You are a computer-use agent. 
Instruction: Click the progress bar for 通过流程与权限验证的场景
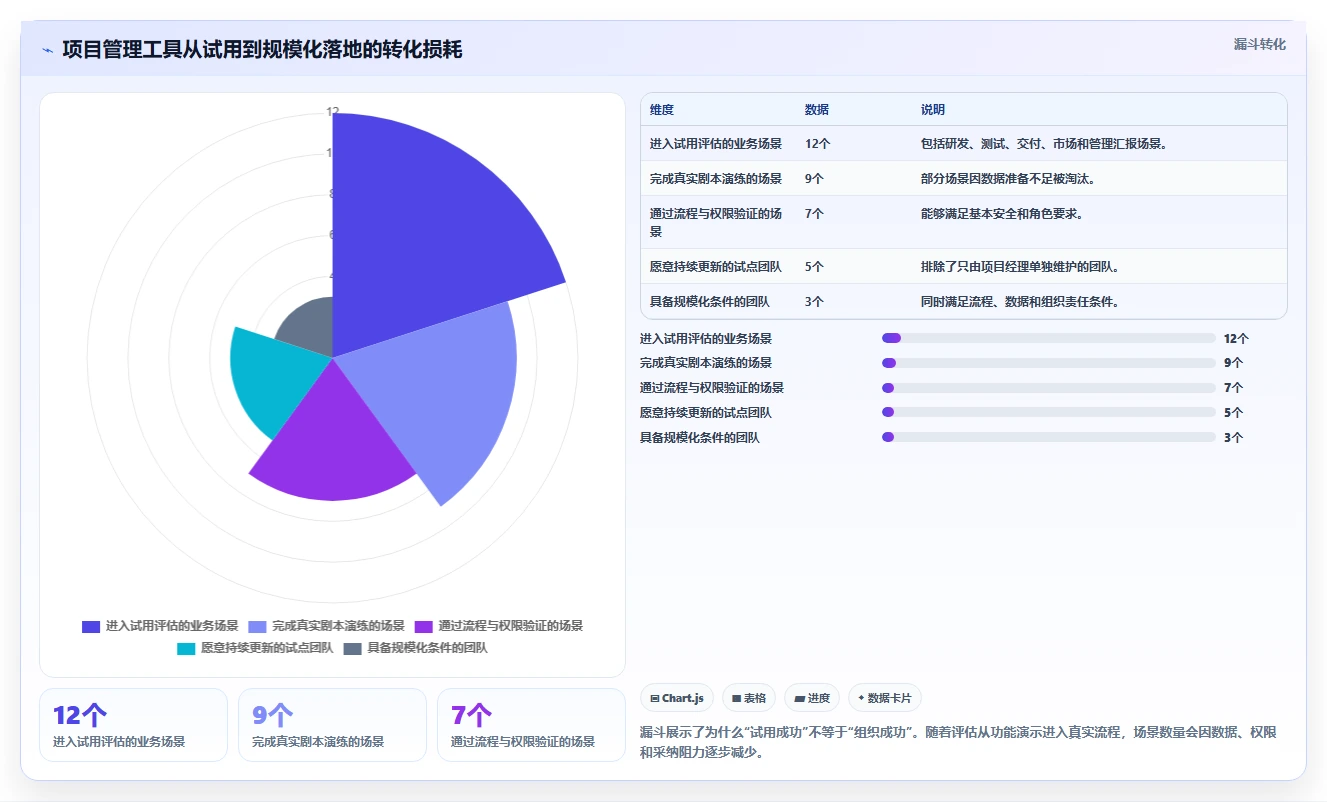(1049, 387)
